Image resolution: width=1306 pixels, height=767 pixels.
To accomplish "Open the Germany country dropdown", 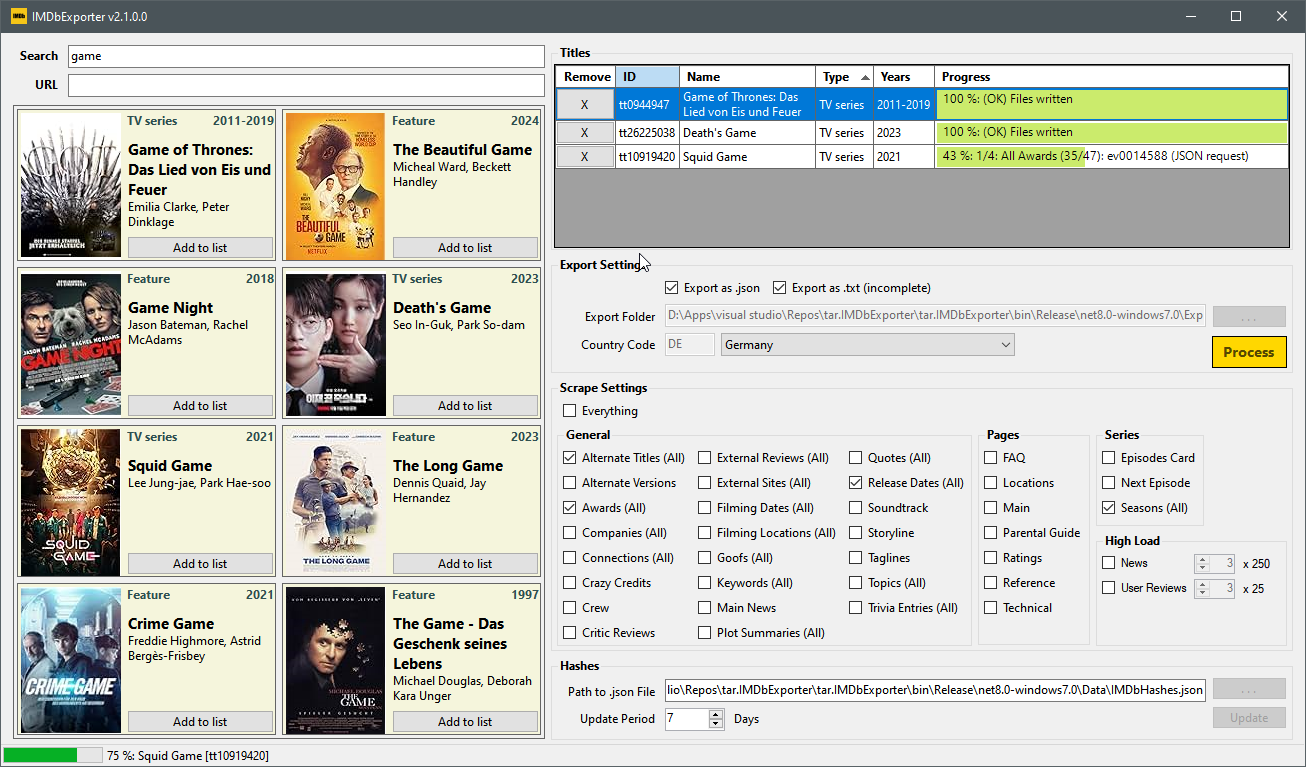I will (x=867, y=345).
